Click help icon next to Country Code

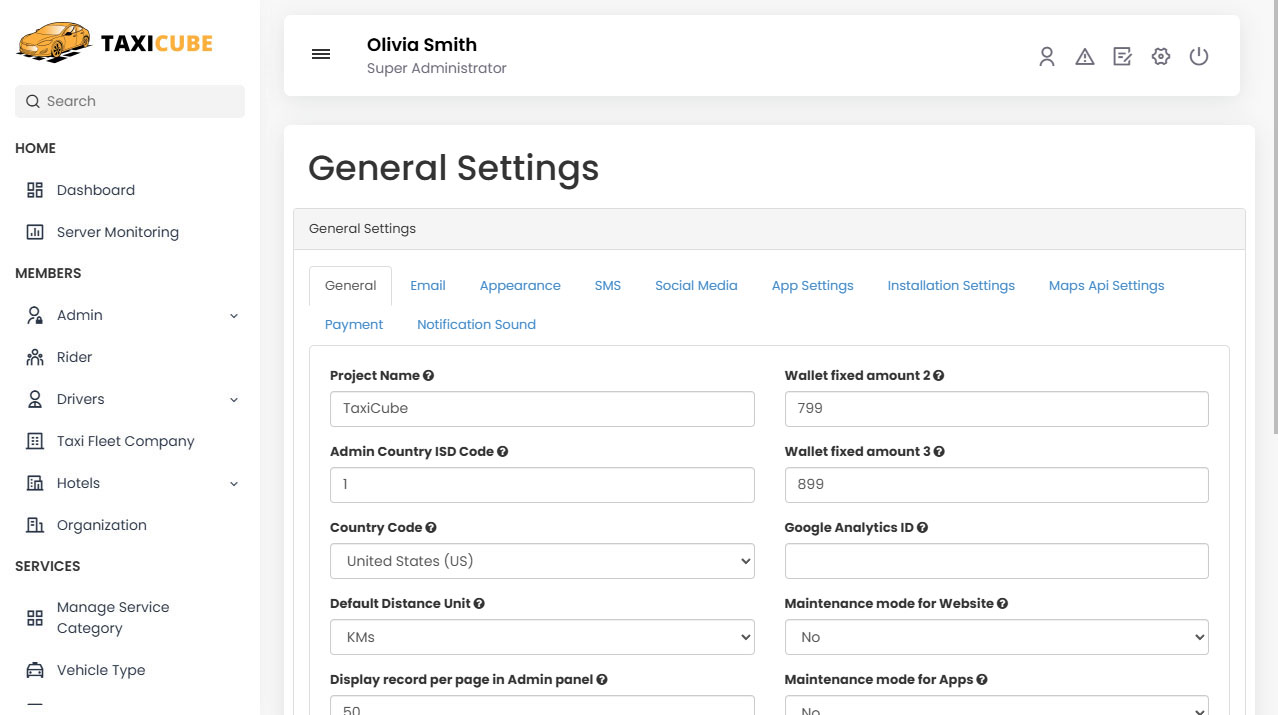[x=431, y=528]
